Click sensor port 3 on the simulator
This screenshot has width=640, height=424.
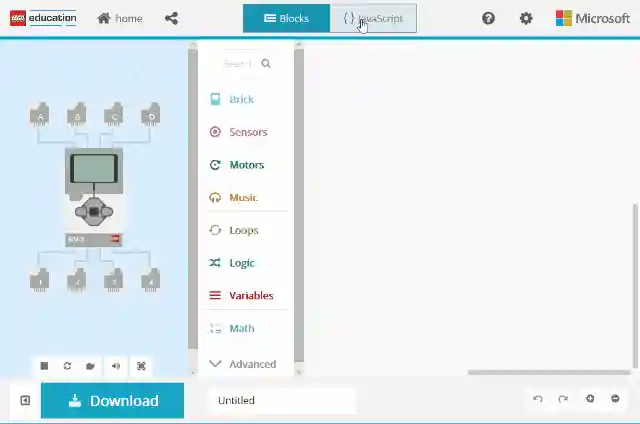point(113,280)
